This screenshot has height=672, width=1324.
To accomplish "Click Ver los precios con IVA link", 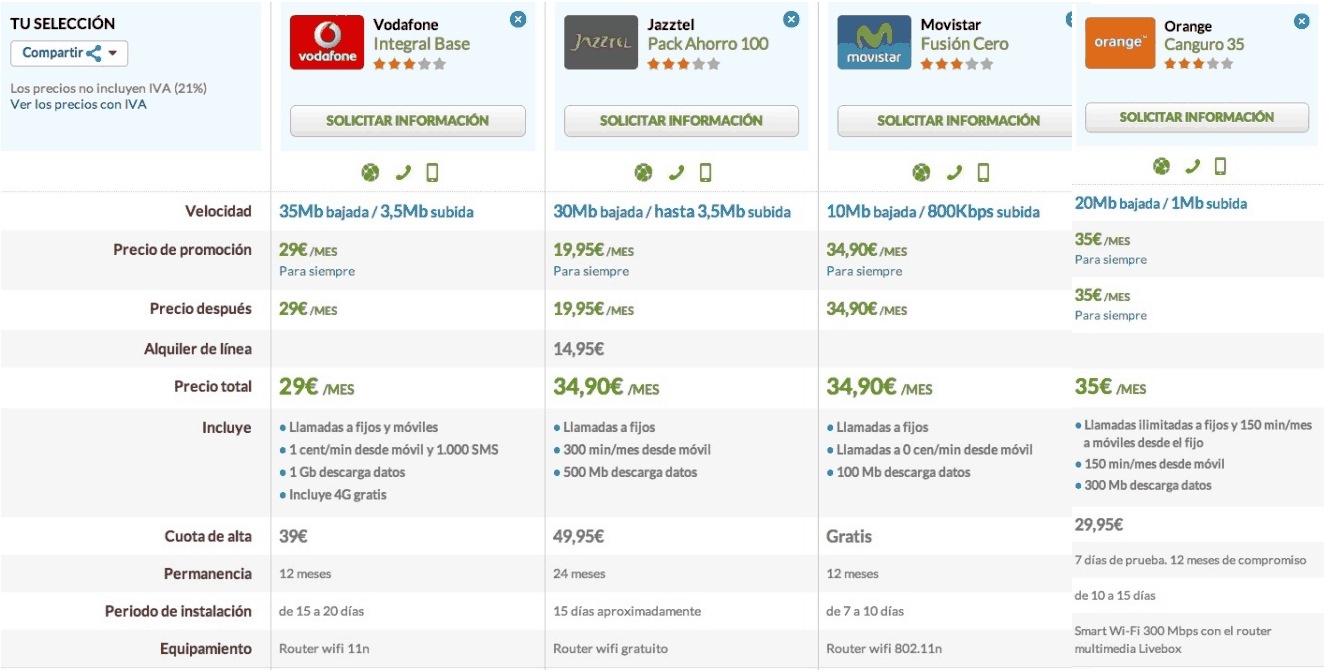I will coord(78,104).
